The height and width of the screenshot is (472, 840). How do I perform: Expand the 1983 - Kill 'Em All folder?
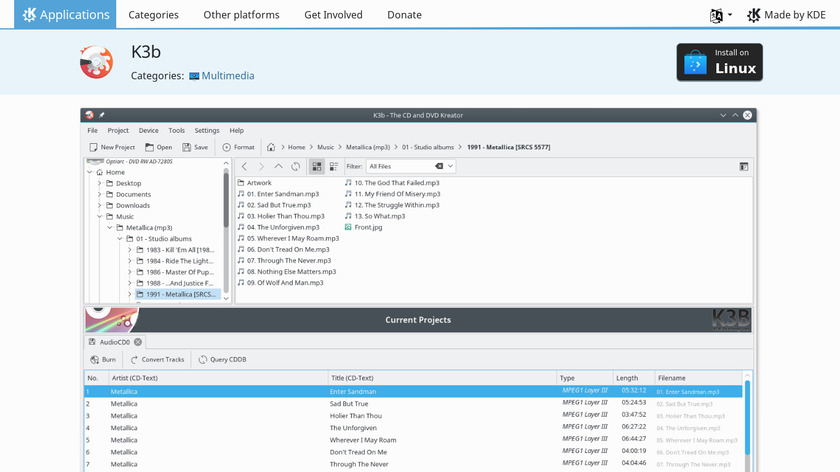pos(130,250)
